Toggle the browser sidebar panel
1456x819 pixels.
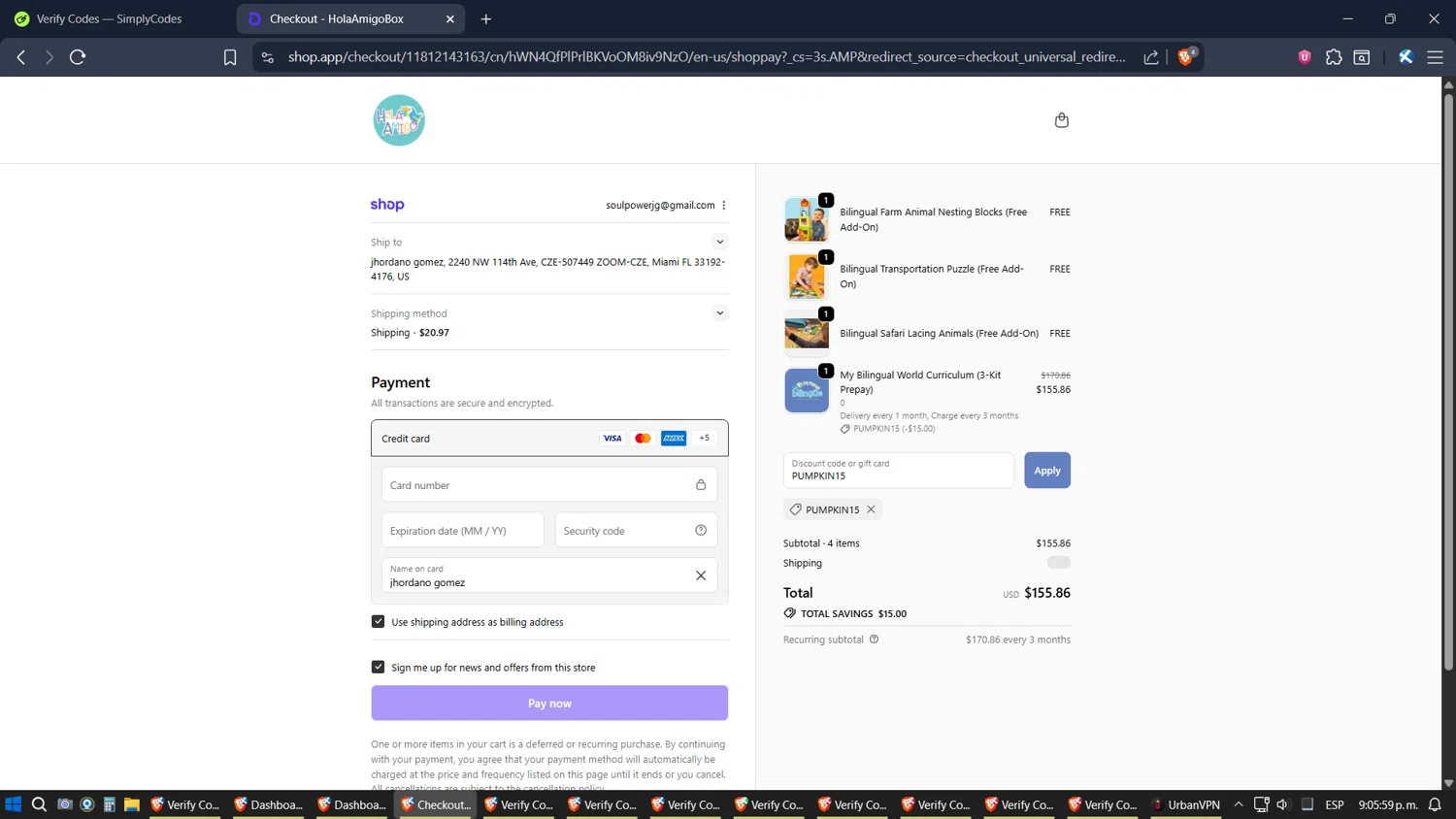click(1362, 57)
